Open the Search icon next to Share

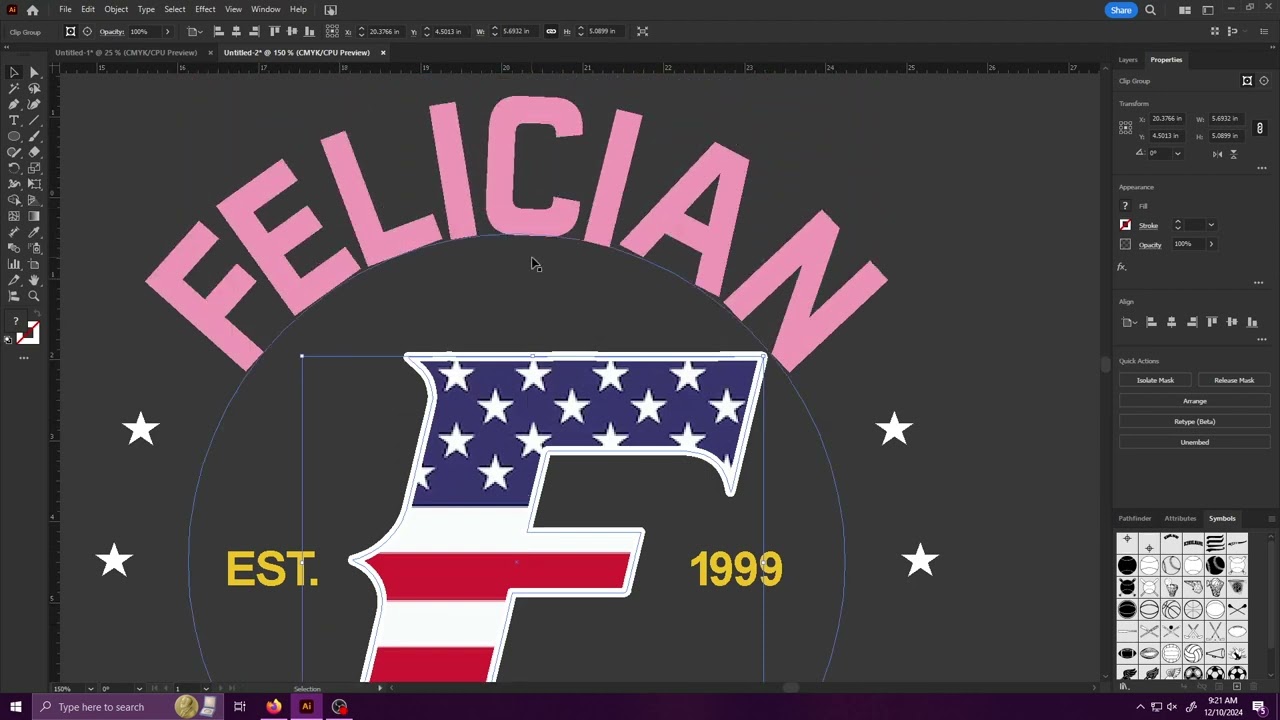(x=1150, y=10)
